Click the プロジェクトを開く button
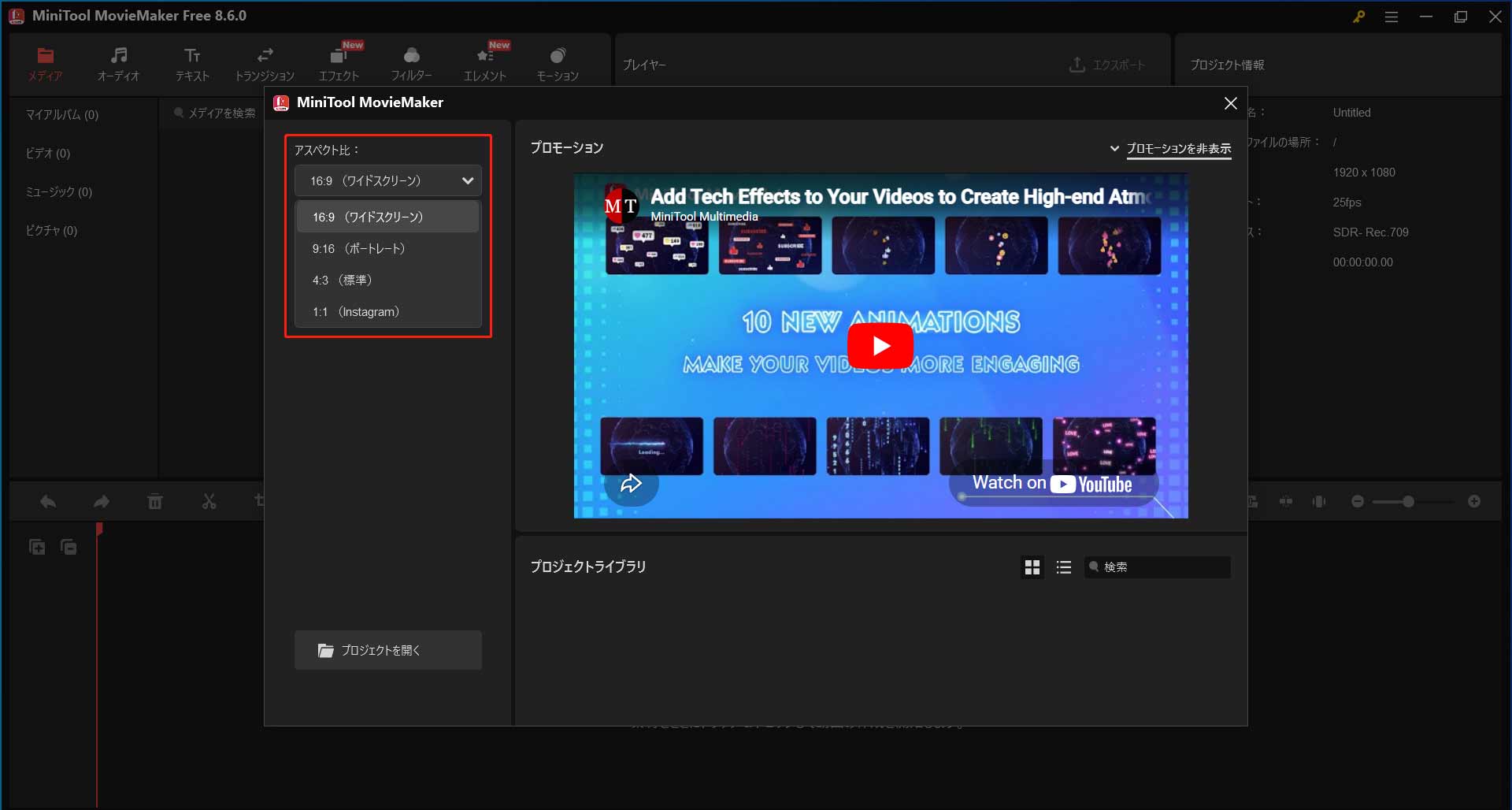 387,650
